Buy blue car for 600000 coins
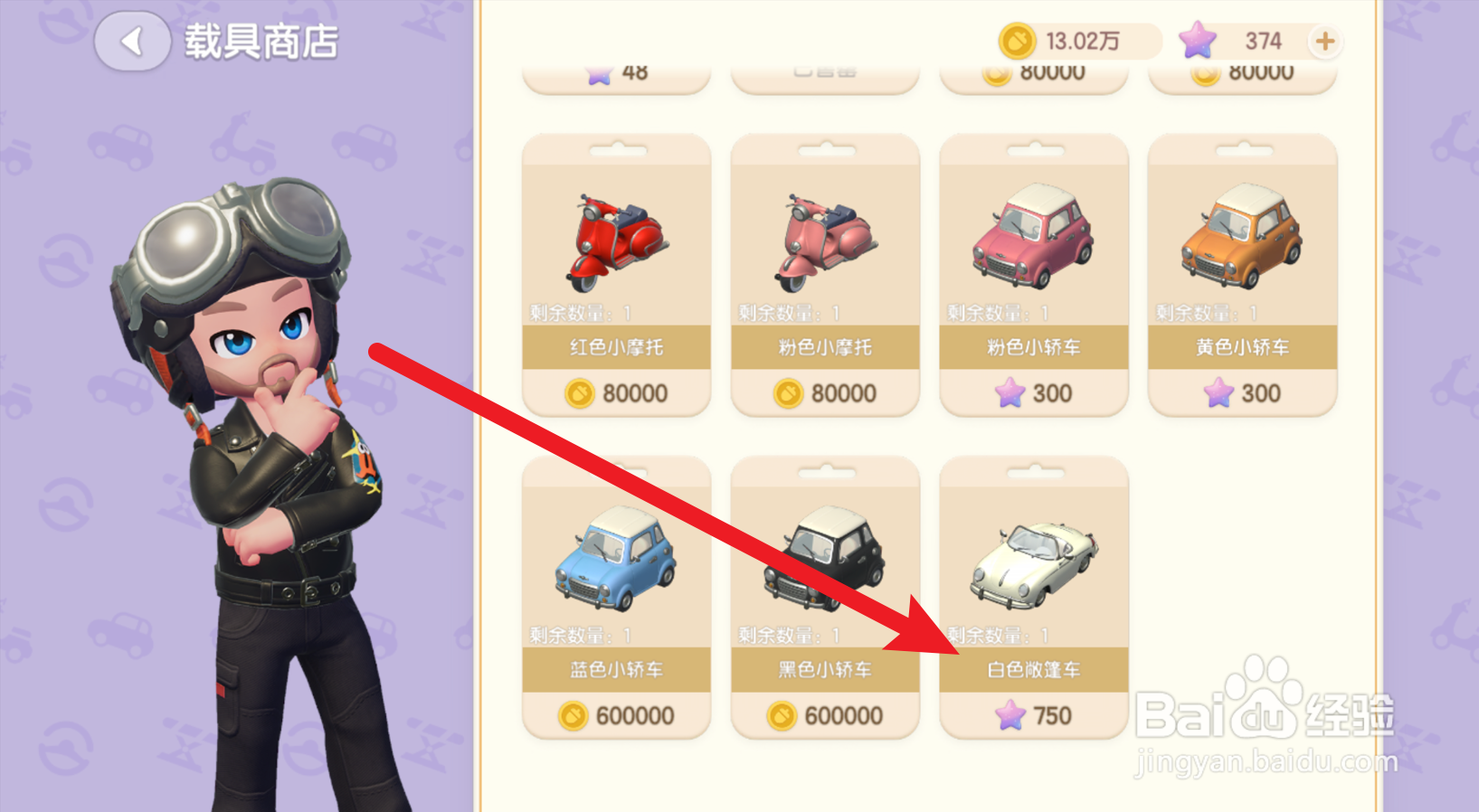 tap(617, 715)
